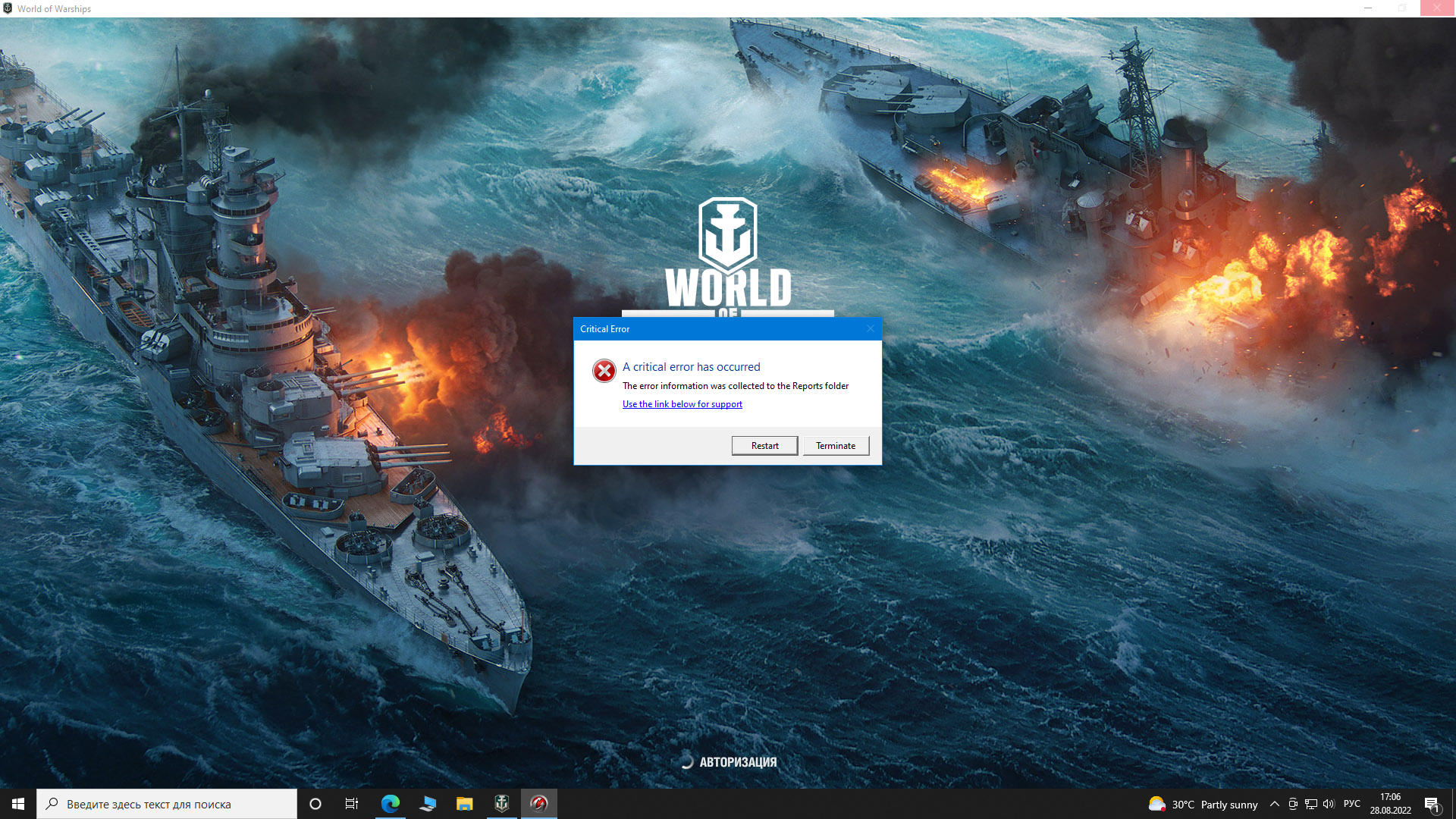Select the World of Warships anchor taskbar icon
This screenshot has height=819, width=1456.
click(502, 804)
